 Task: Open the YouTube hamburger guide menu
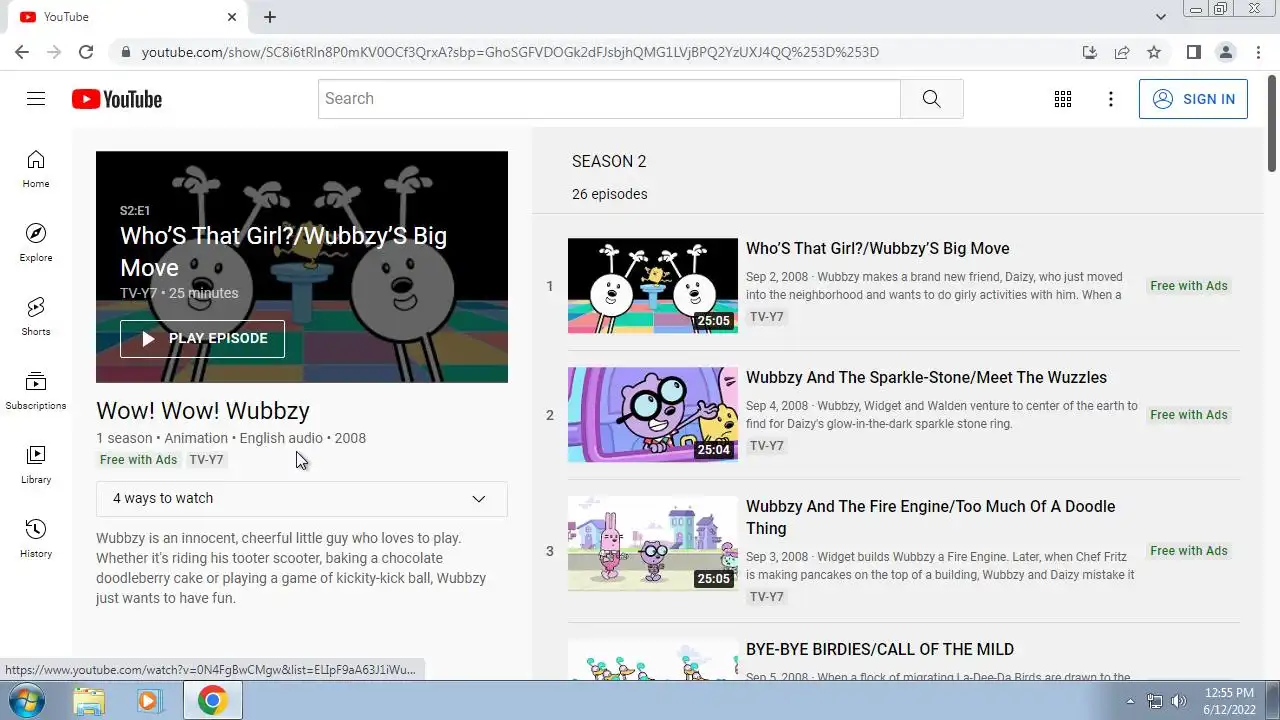click(x=36, y=98)
